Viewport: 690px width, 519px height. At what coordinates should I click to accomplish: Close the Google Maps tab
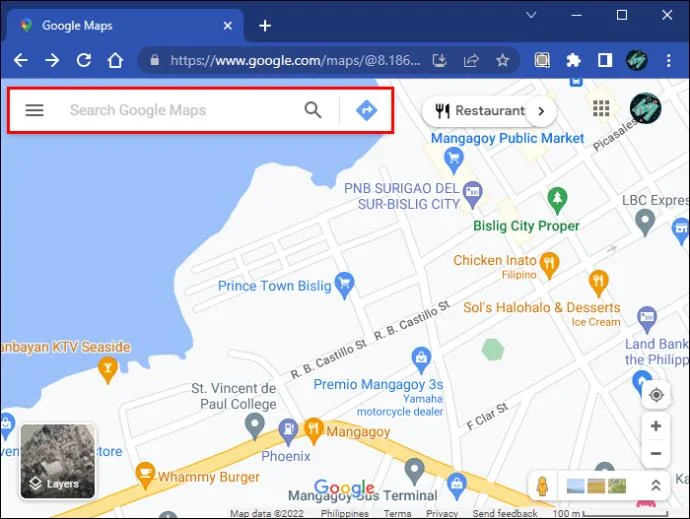(x=228, y=26)
